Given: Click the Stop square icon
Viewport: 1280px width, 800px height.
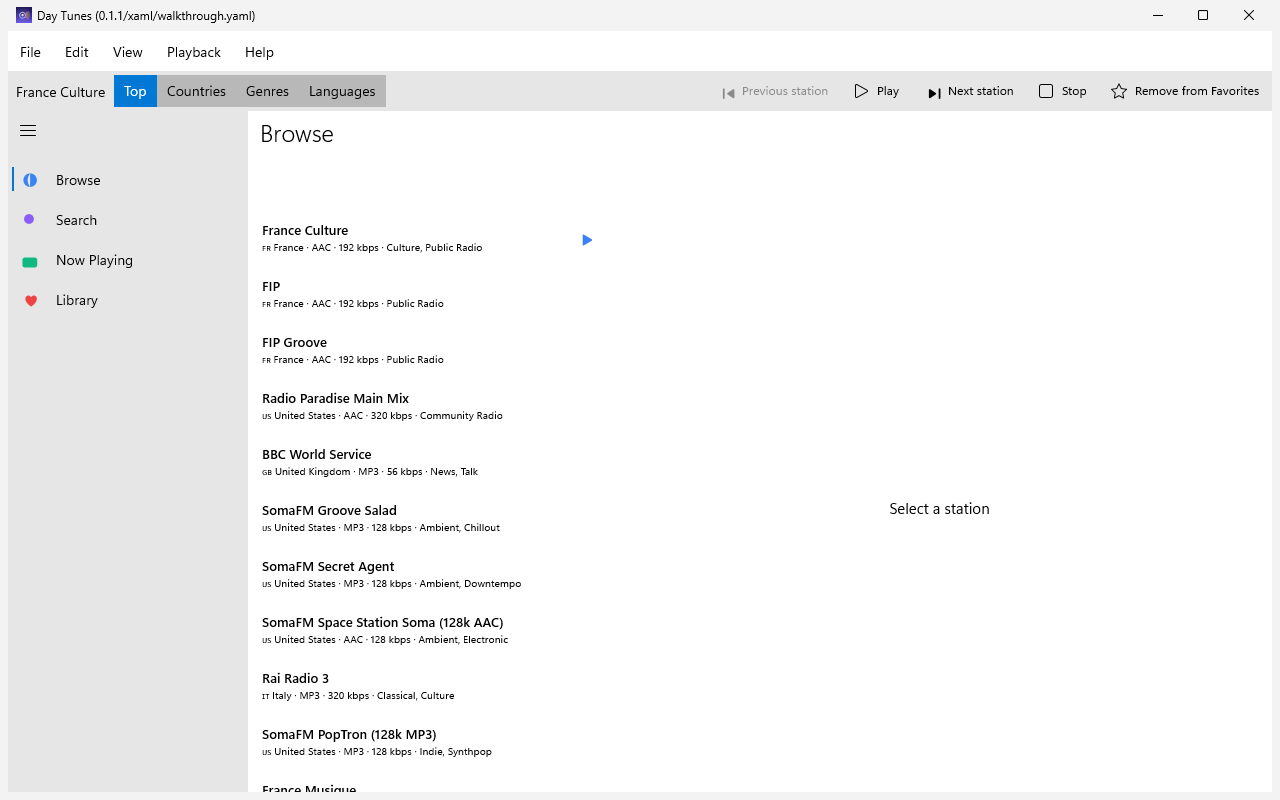Looking at the screenshot, I should (1046, 91).
